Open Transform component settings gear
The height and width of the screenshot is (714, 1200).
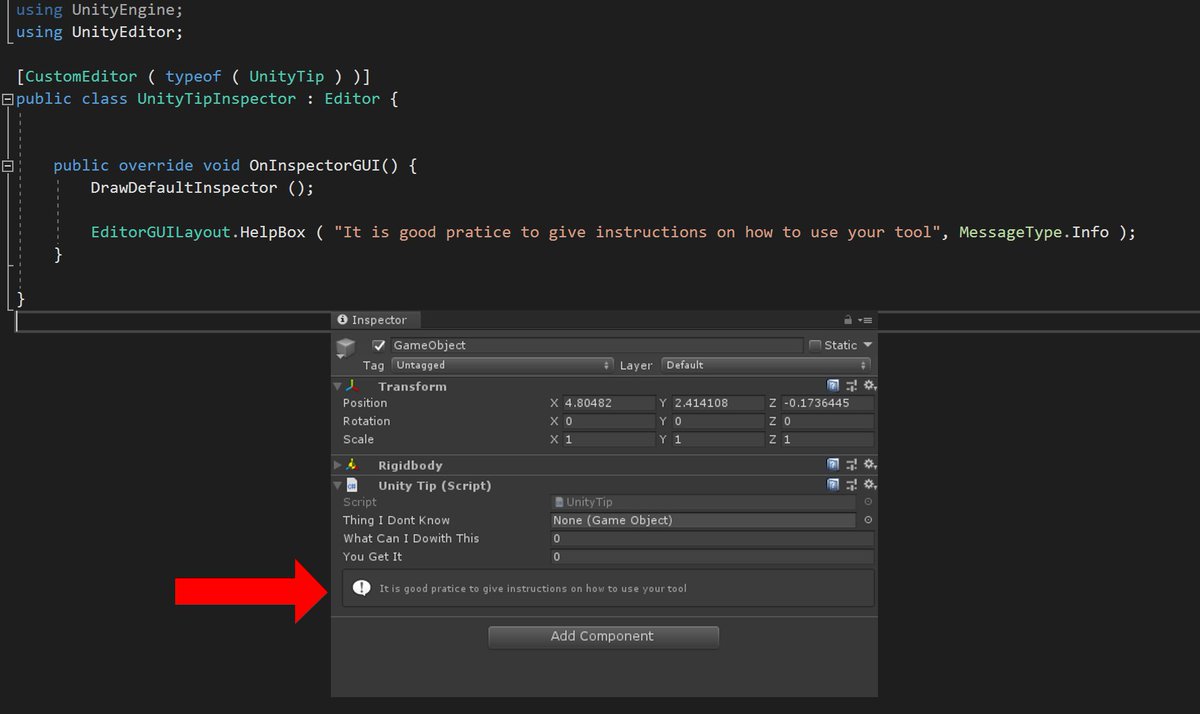[869, 385]
